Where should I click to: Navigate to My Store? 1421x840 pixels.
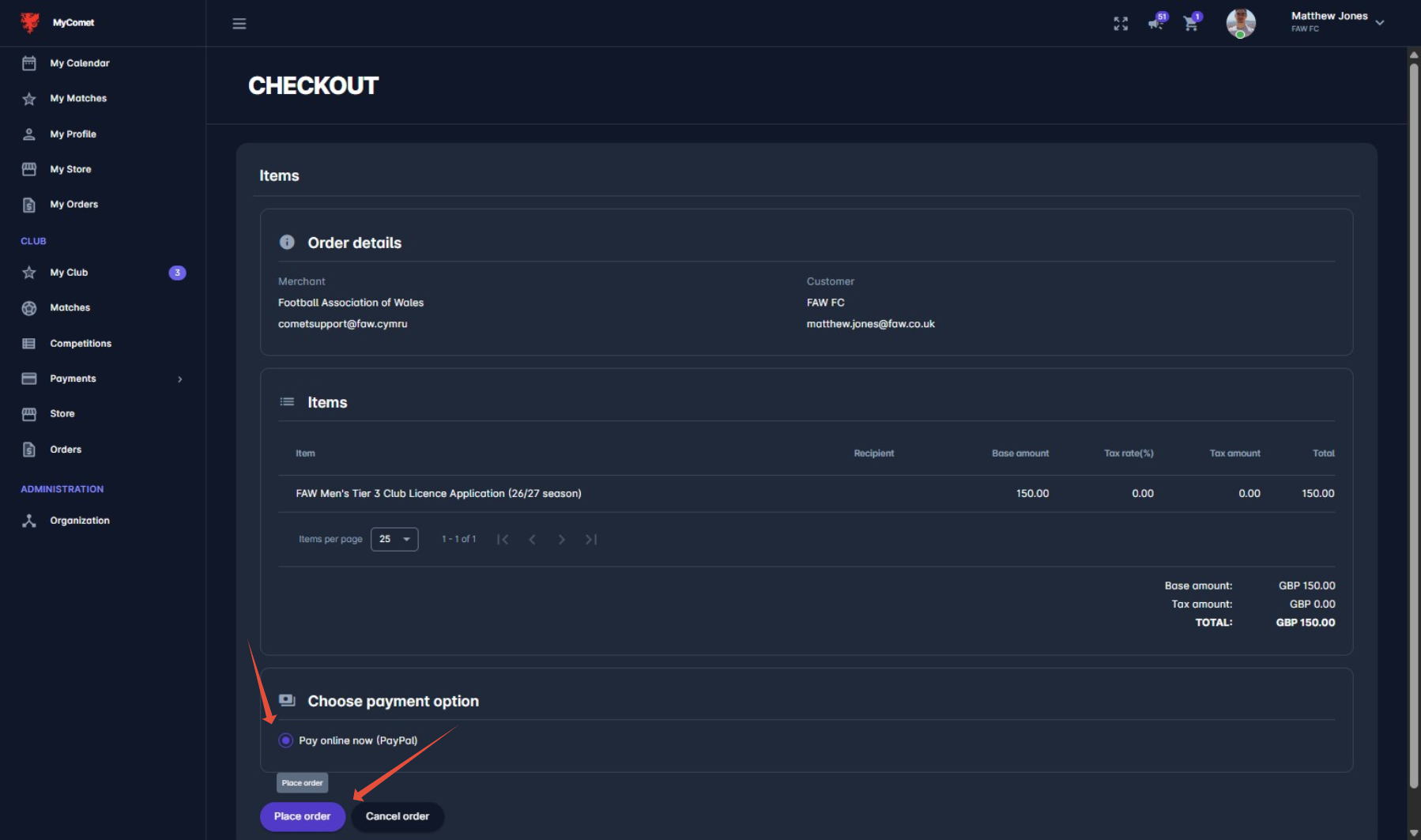point(70,169)
